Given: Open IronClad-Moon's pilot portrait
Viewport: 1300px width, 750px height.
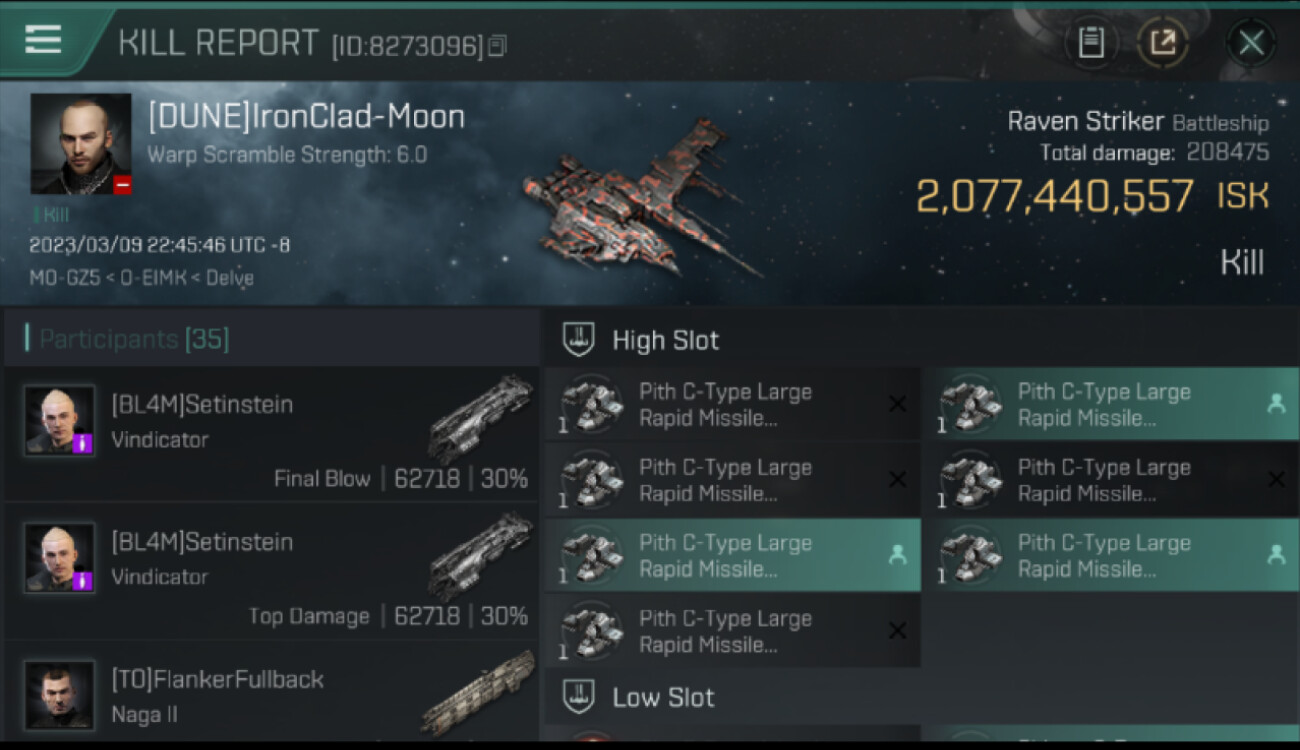Looking at the screenshot, I should [80, 143].
